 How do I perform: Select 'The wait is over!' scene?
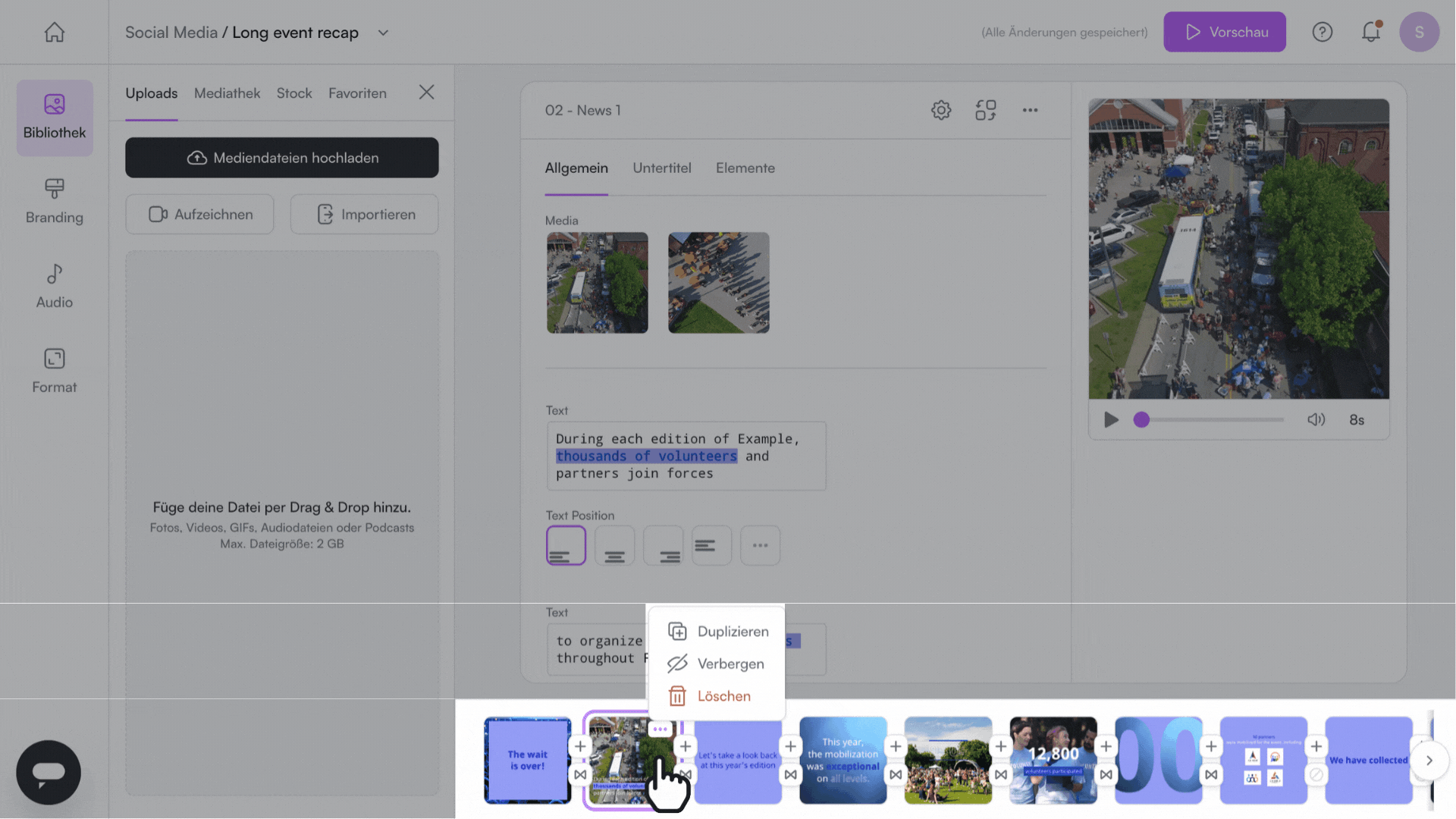pyautogui.click(x=527, y=760)
